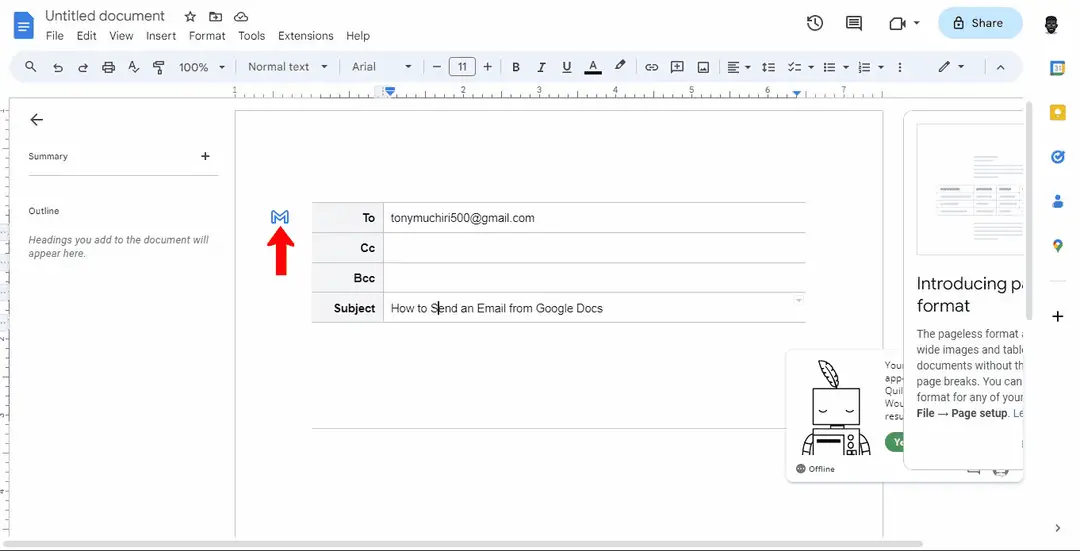Click the insert link icon

[652, 67]
